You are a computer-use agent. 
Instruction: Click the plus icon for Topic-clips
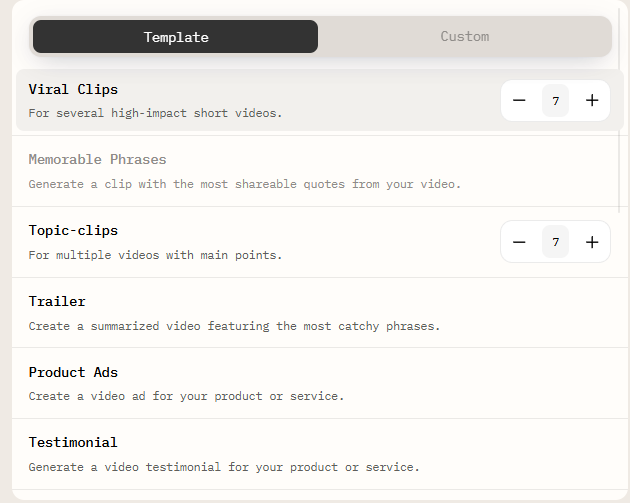tap(592, 242)
